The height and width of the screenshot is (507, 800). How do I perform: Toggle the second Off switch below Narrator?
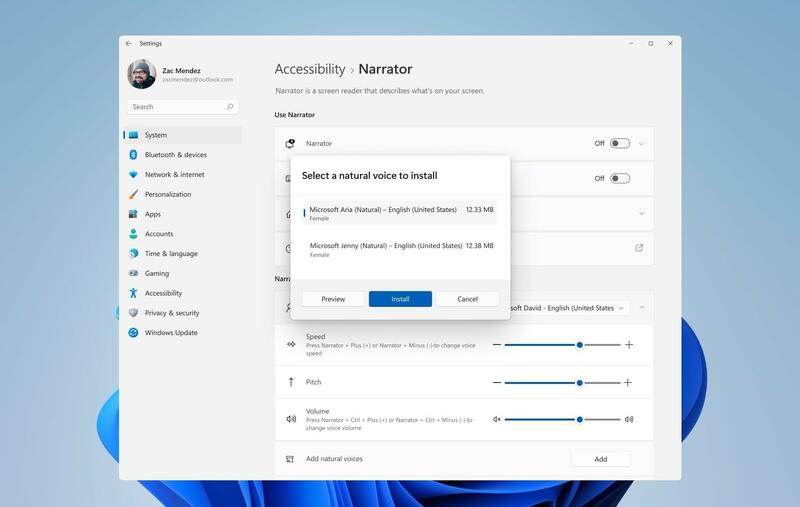pos(620,179)
